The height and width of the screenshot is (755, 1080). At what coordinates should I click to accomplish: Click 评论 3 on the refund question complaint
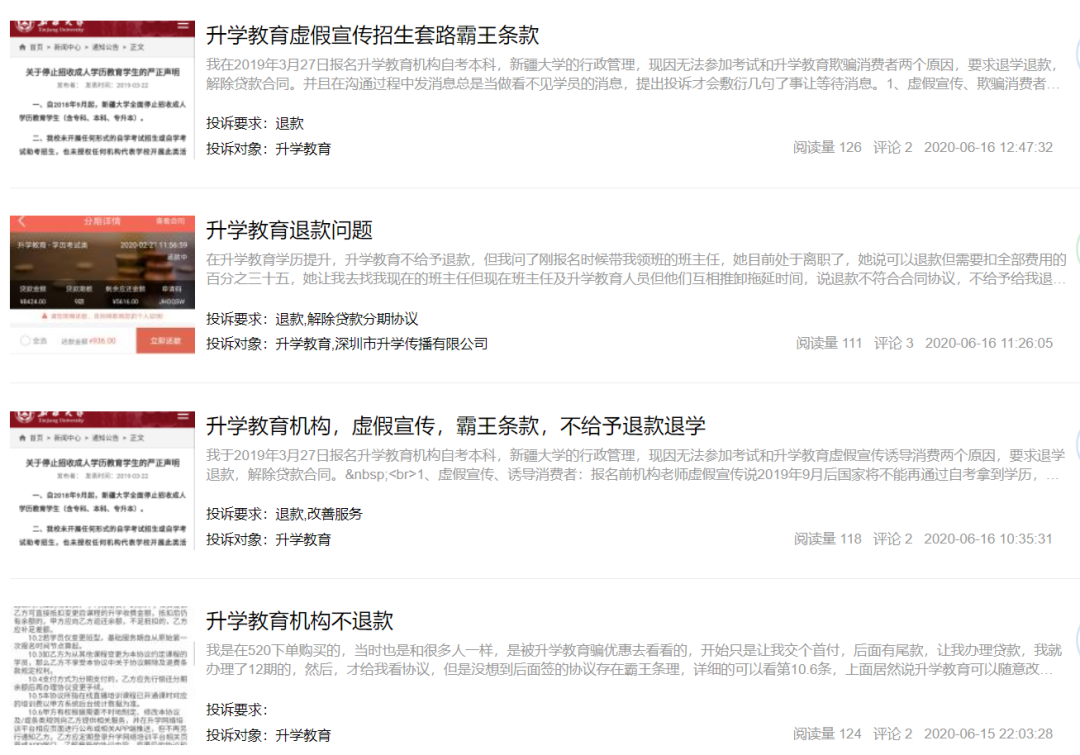point(893,343)
